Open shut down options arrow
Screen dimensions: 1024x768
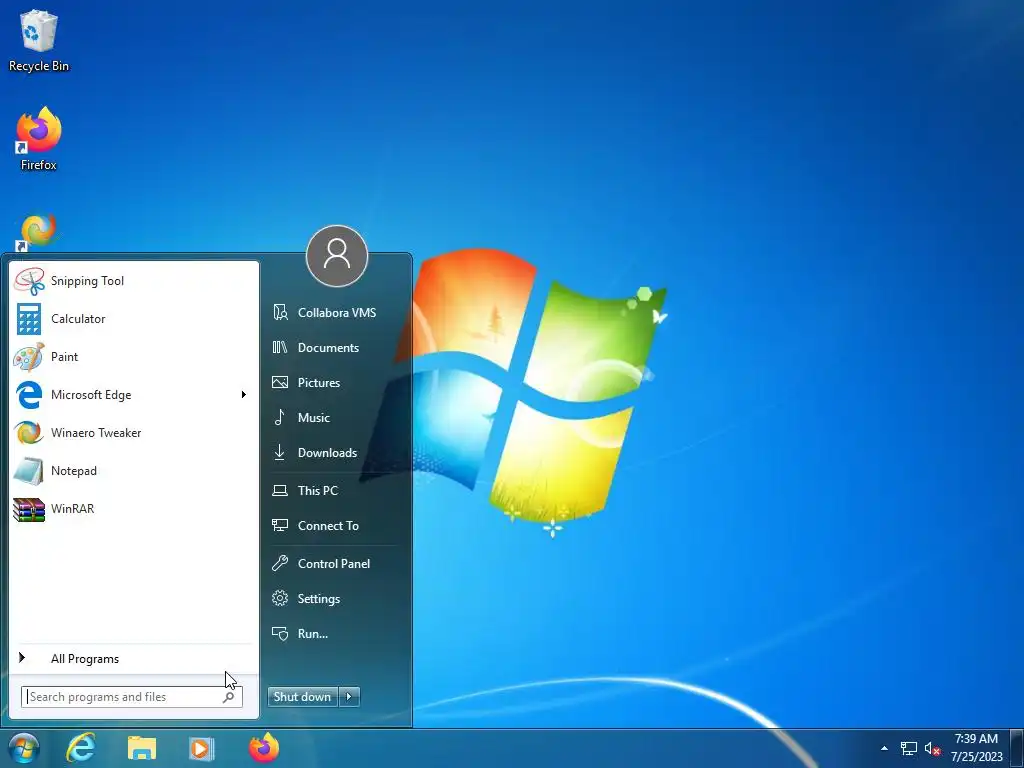click(x=349, y=696)
